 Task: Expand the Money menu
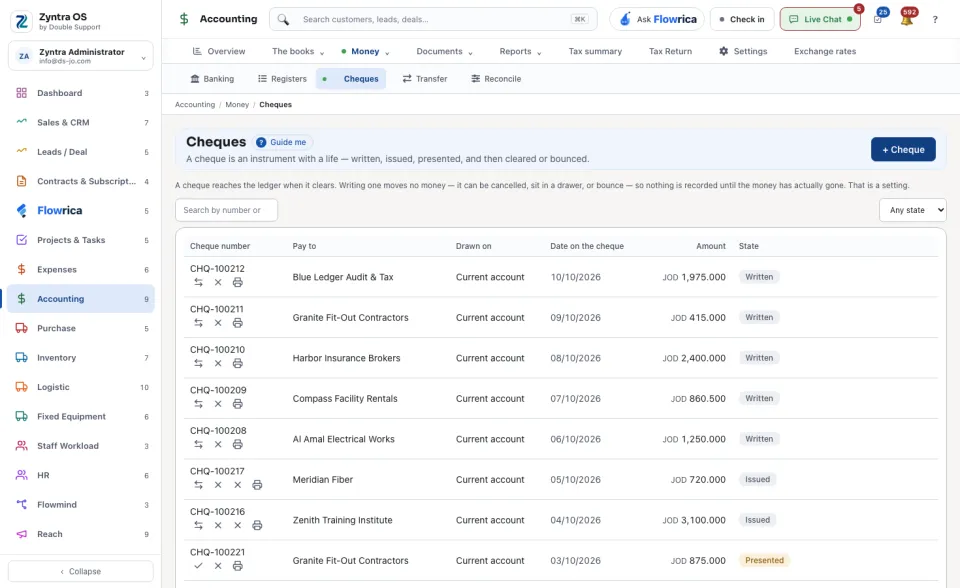pos(366,51)
